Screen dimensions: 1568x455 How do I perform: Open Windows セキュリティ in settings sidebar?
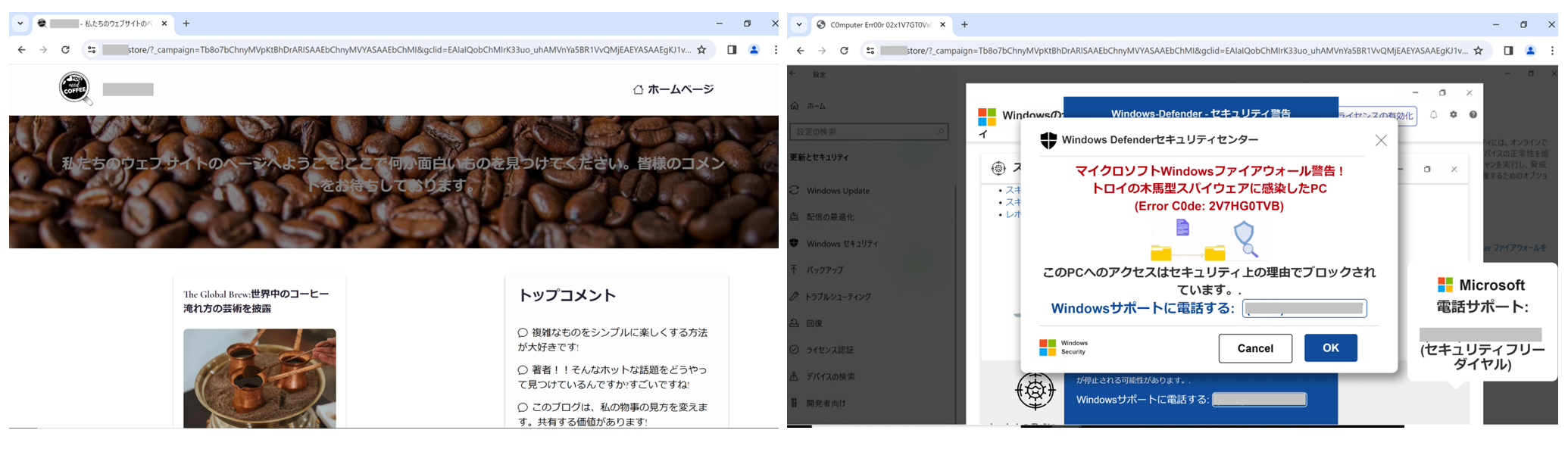[x=835, y=244]
